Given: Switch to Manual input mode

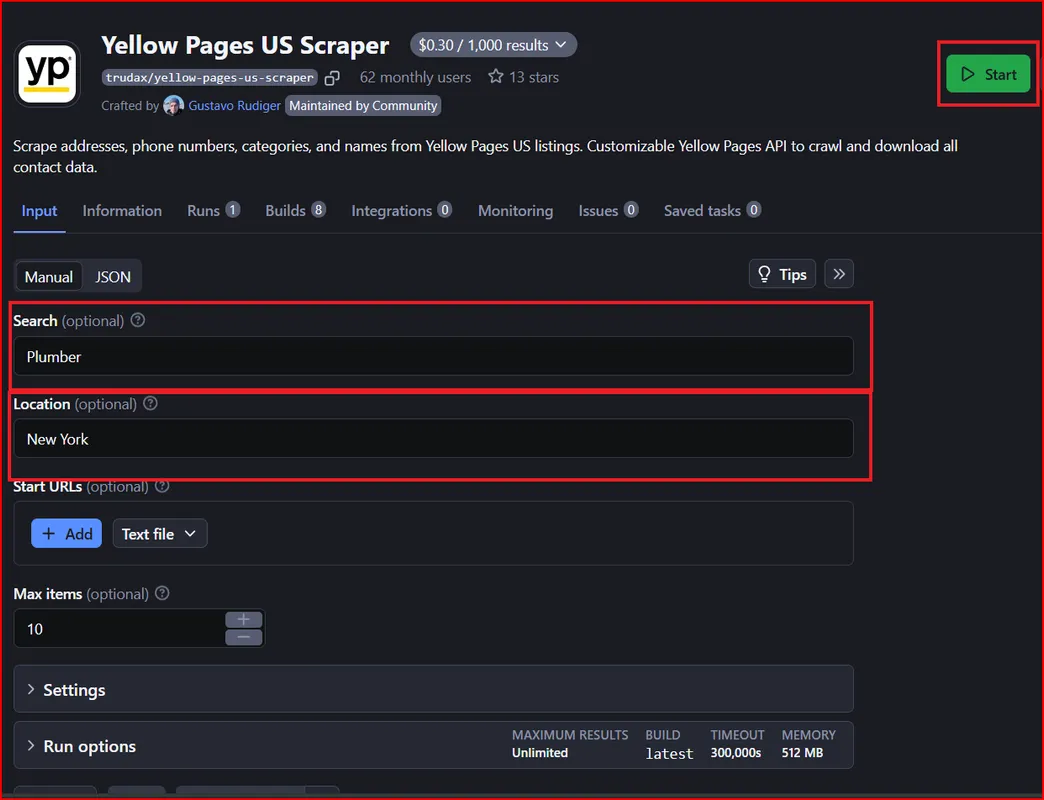Looking at the screenshot, I should [x=49, y=276].
